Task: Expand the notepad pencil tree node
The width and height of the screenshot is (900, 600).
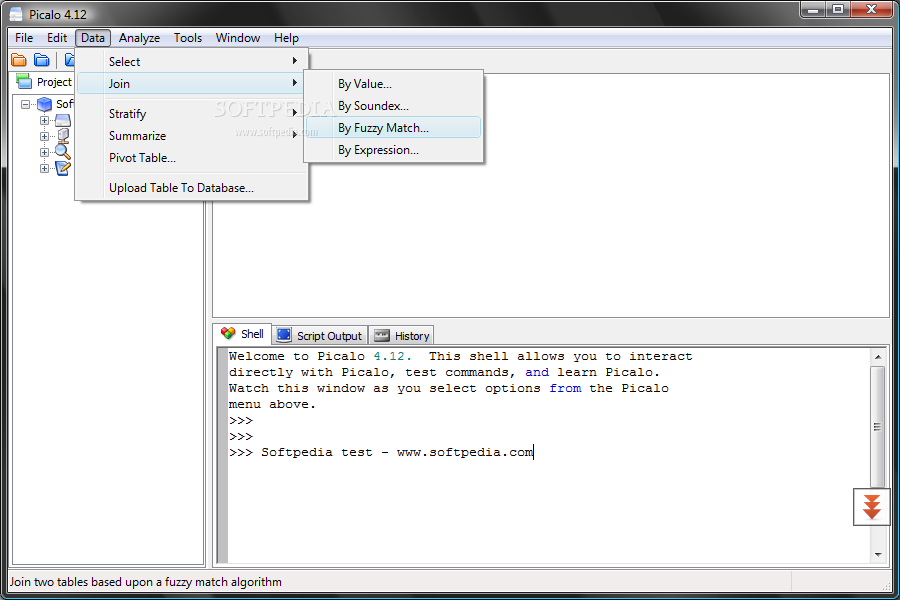Action: pyautogui.click(x=44, y=168)
